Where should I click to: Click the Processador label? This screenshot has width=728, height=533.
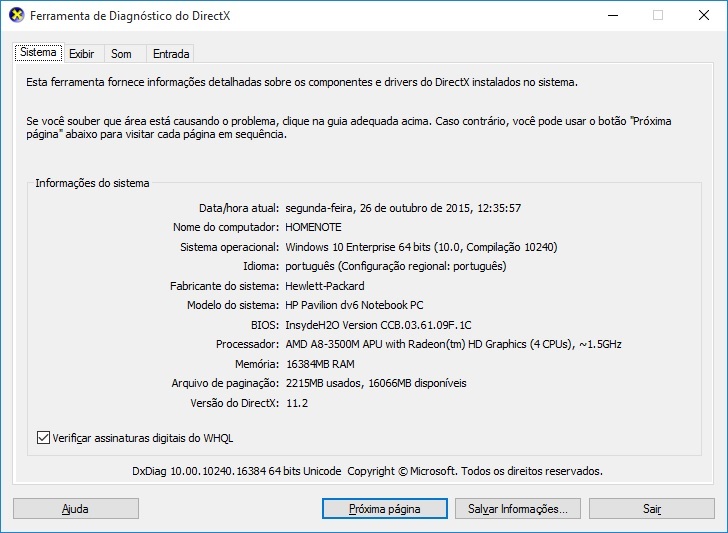point(247,344)
